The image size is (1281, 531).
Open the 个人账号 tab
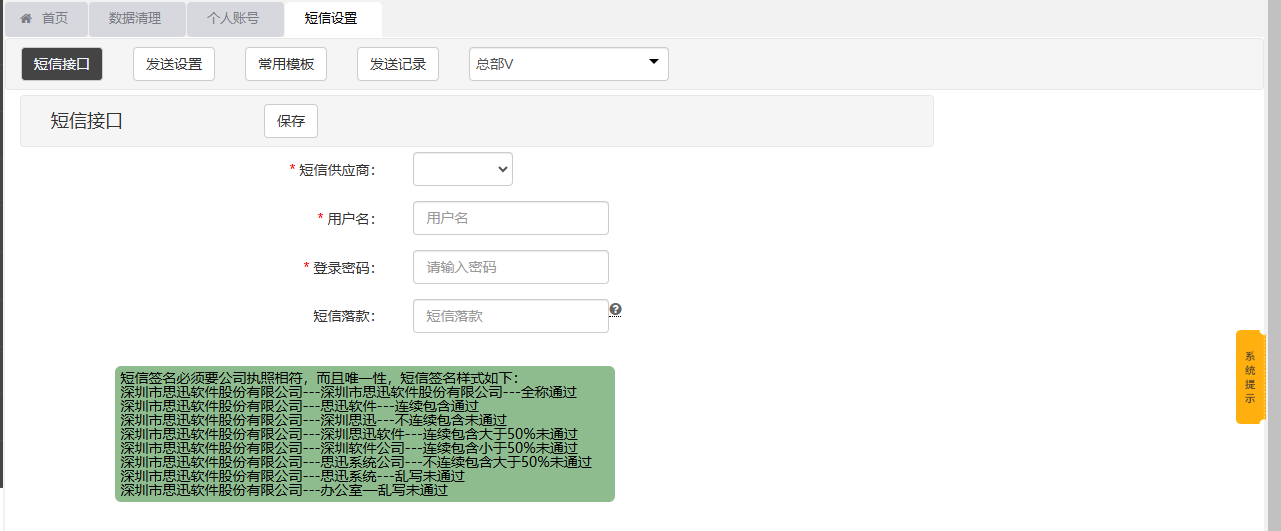tap(233, 18)
